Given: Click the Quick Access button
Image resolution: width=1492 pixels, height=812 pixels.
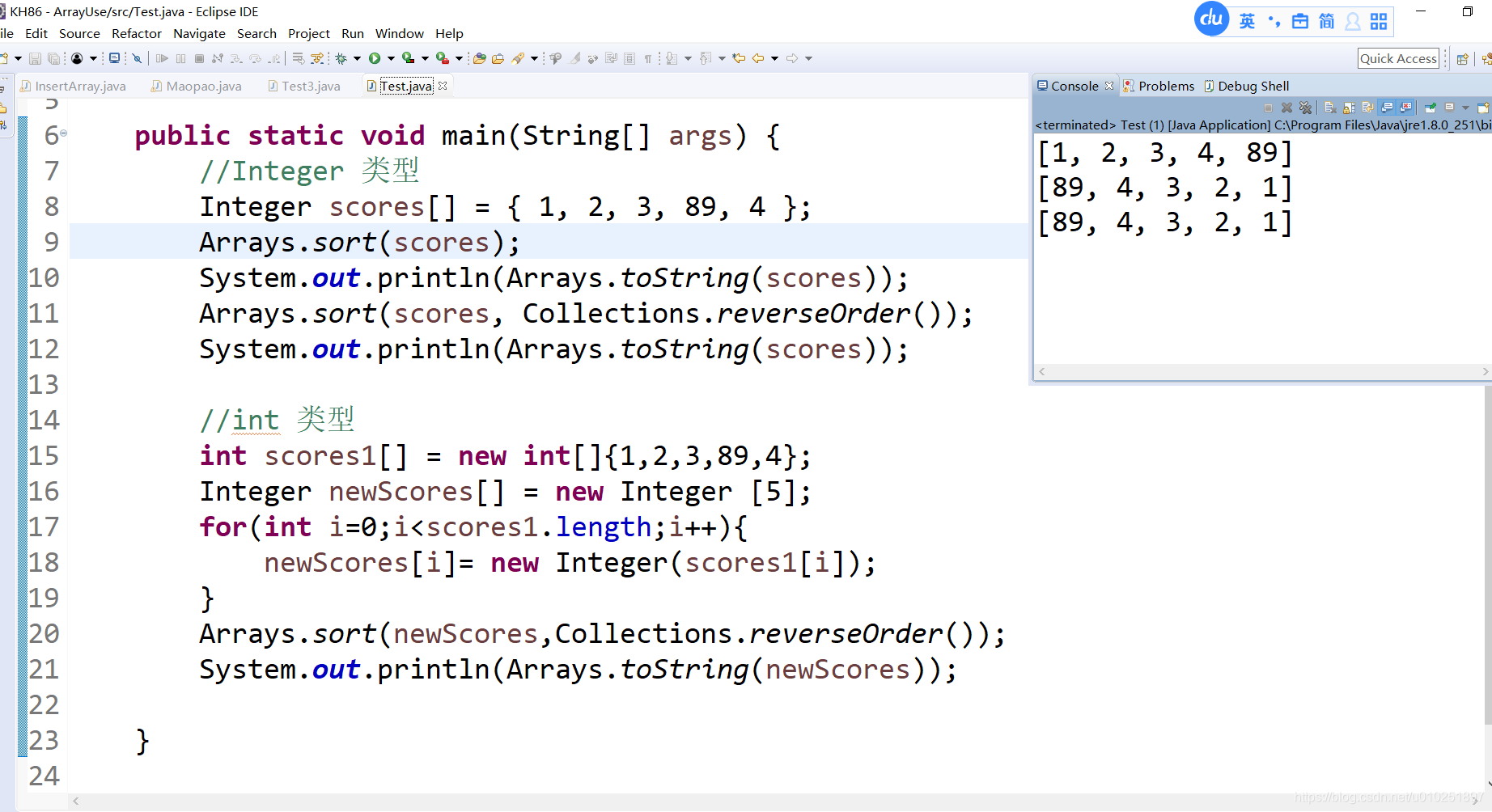Looking at the screenshot, I should (1398, 57).
